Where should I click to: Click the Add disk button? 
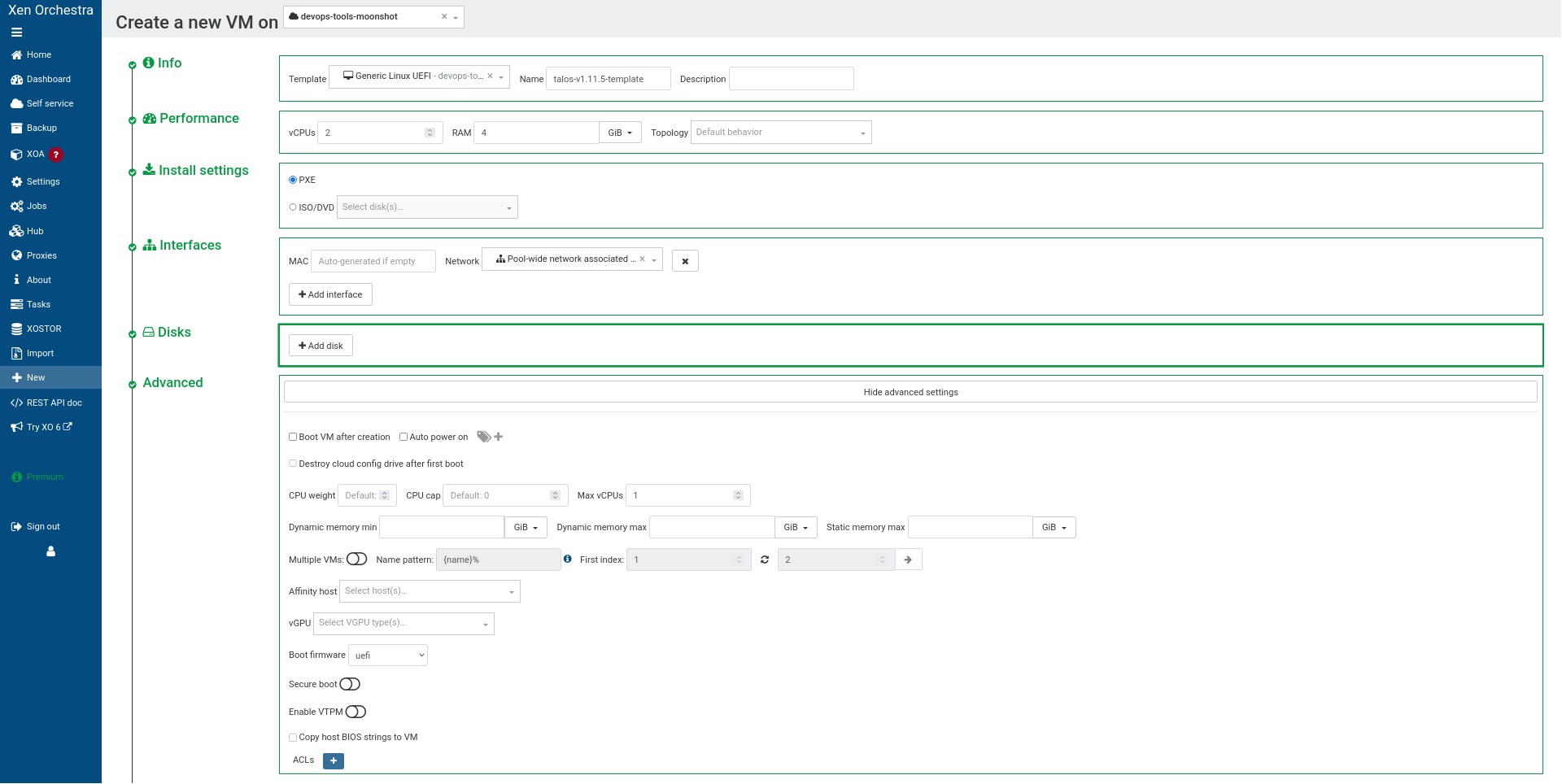(321, 345)
